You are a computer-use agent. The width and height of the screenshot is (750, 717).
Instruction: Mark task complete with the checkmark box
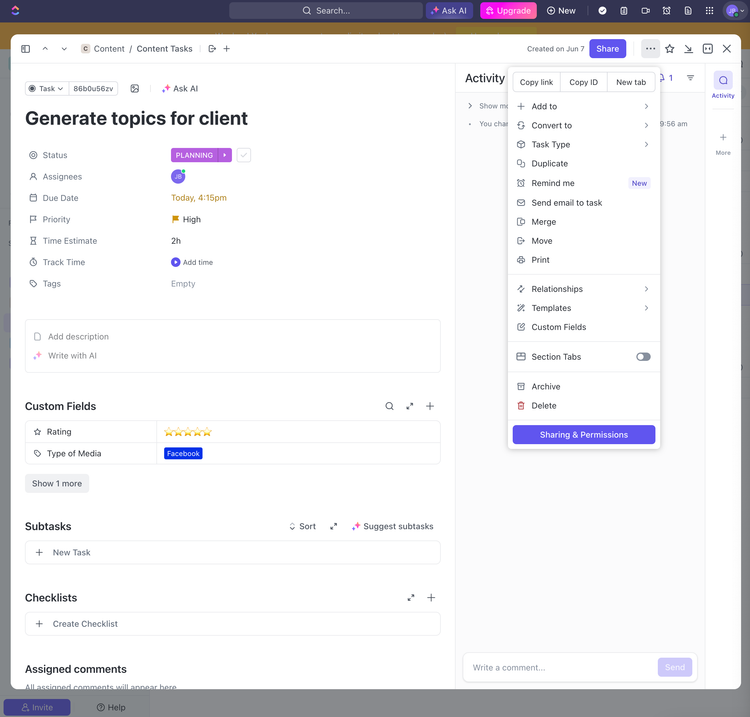point(243,155)
